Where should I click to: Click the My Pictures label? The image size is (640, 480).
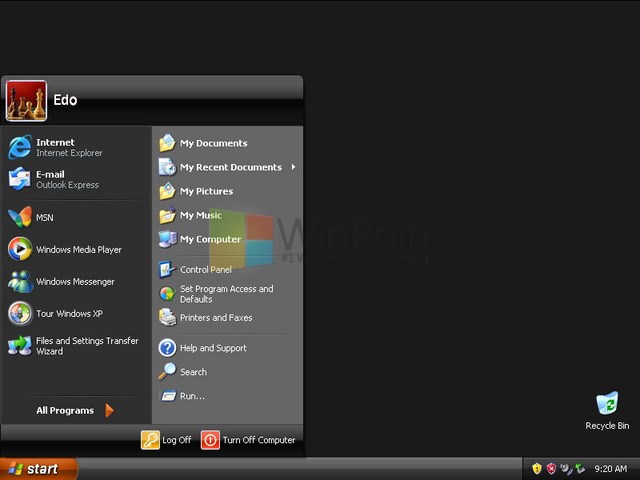click(x=207, y=191)
